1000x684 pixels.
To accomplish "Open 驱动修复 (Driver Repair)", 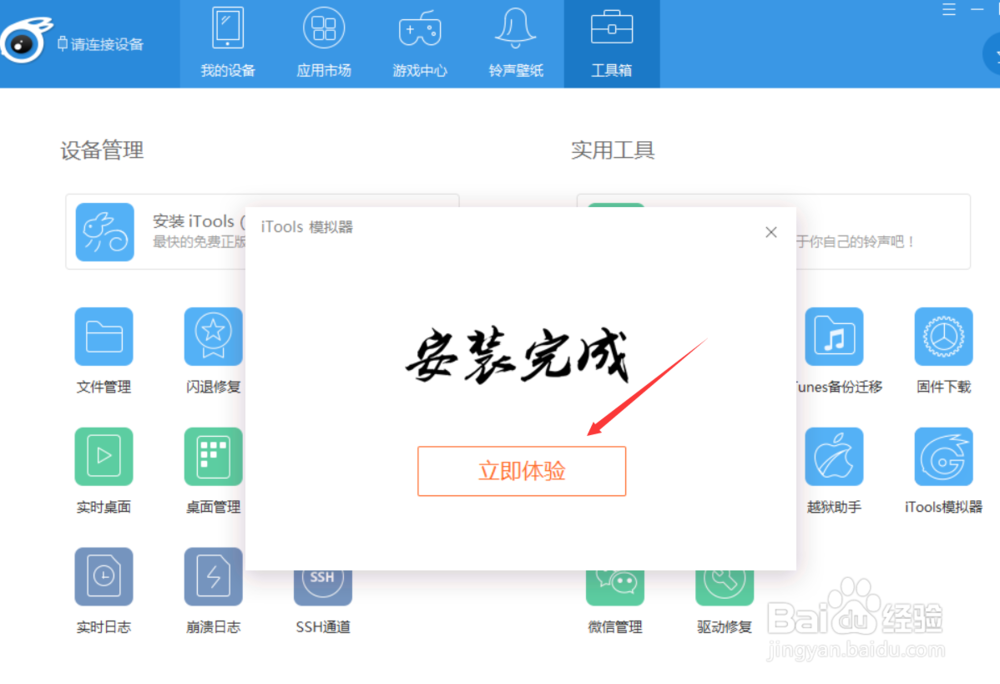I will click(724, 591).
